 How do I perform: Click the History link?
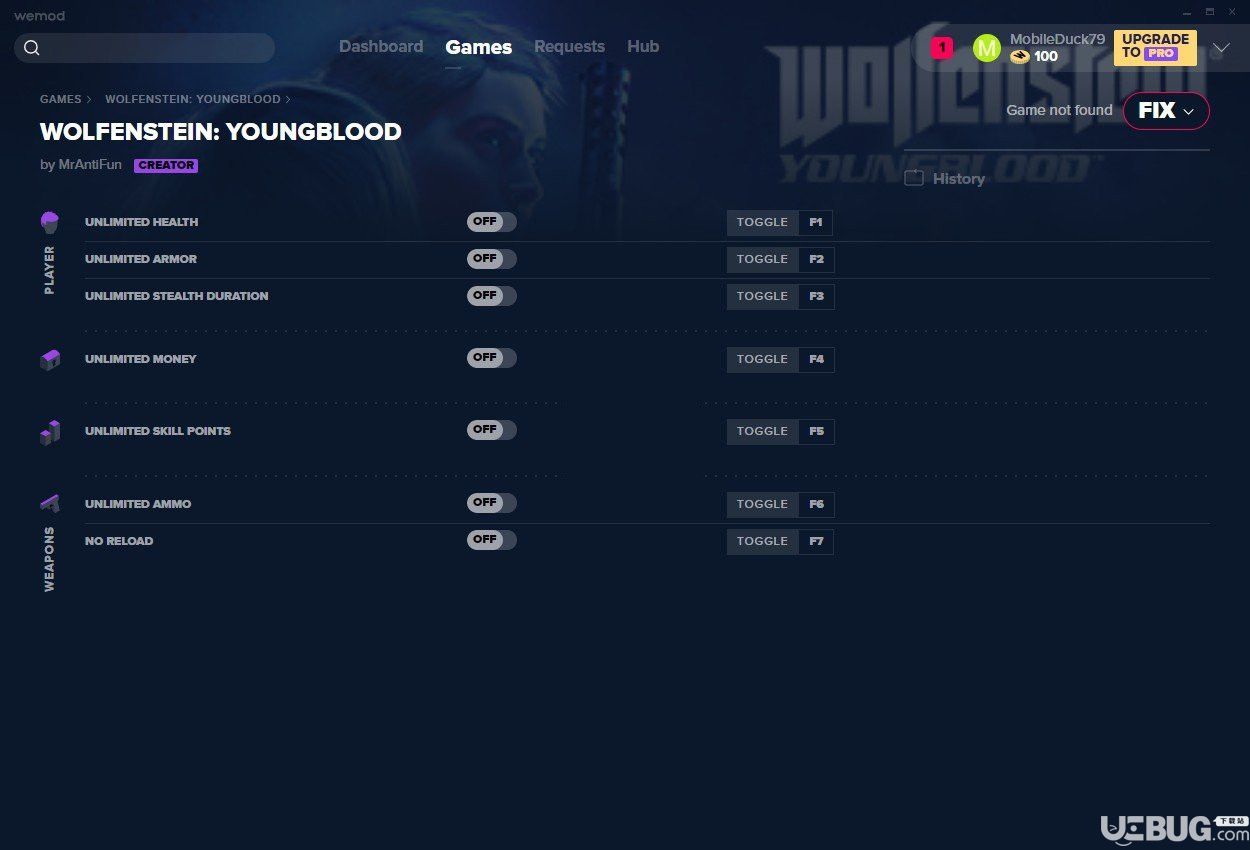click(958, 179)
